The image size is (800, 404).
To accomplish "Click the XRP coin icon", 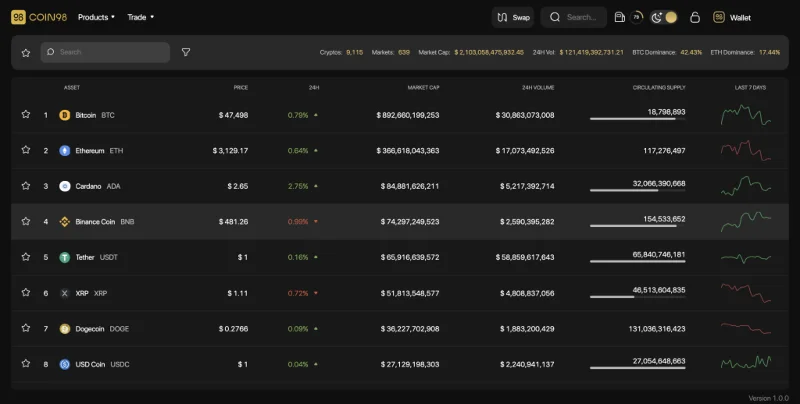I will [x=64, y=293].
